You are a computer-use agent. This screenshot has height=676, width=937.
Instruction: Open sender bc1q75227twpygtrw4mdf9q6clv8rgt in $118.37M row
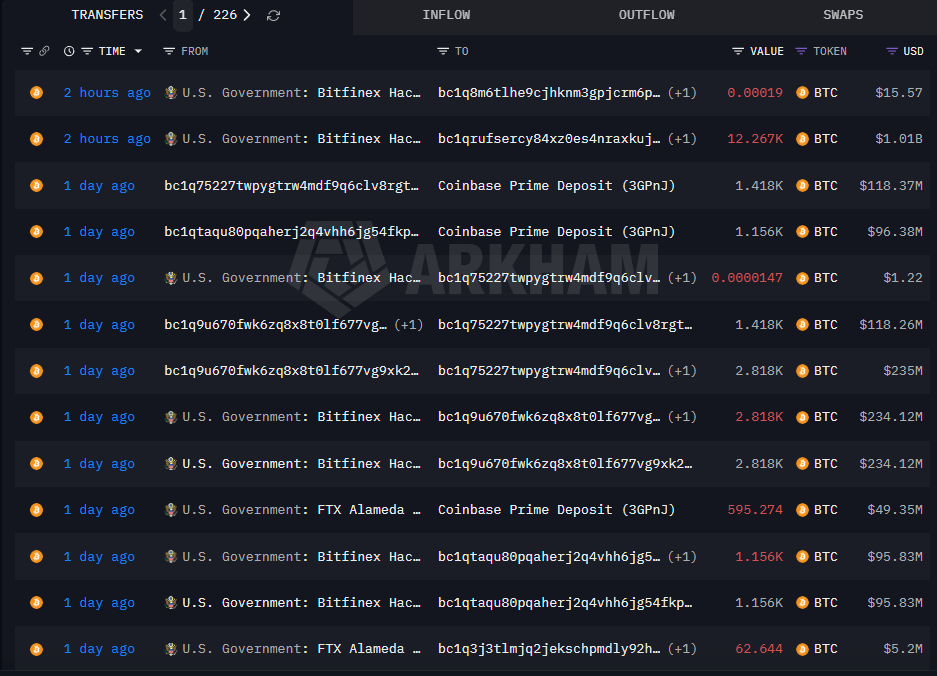click(292, 186)
